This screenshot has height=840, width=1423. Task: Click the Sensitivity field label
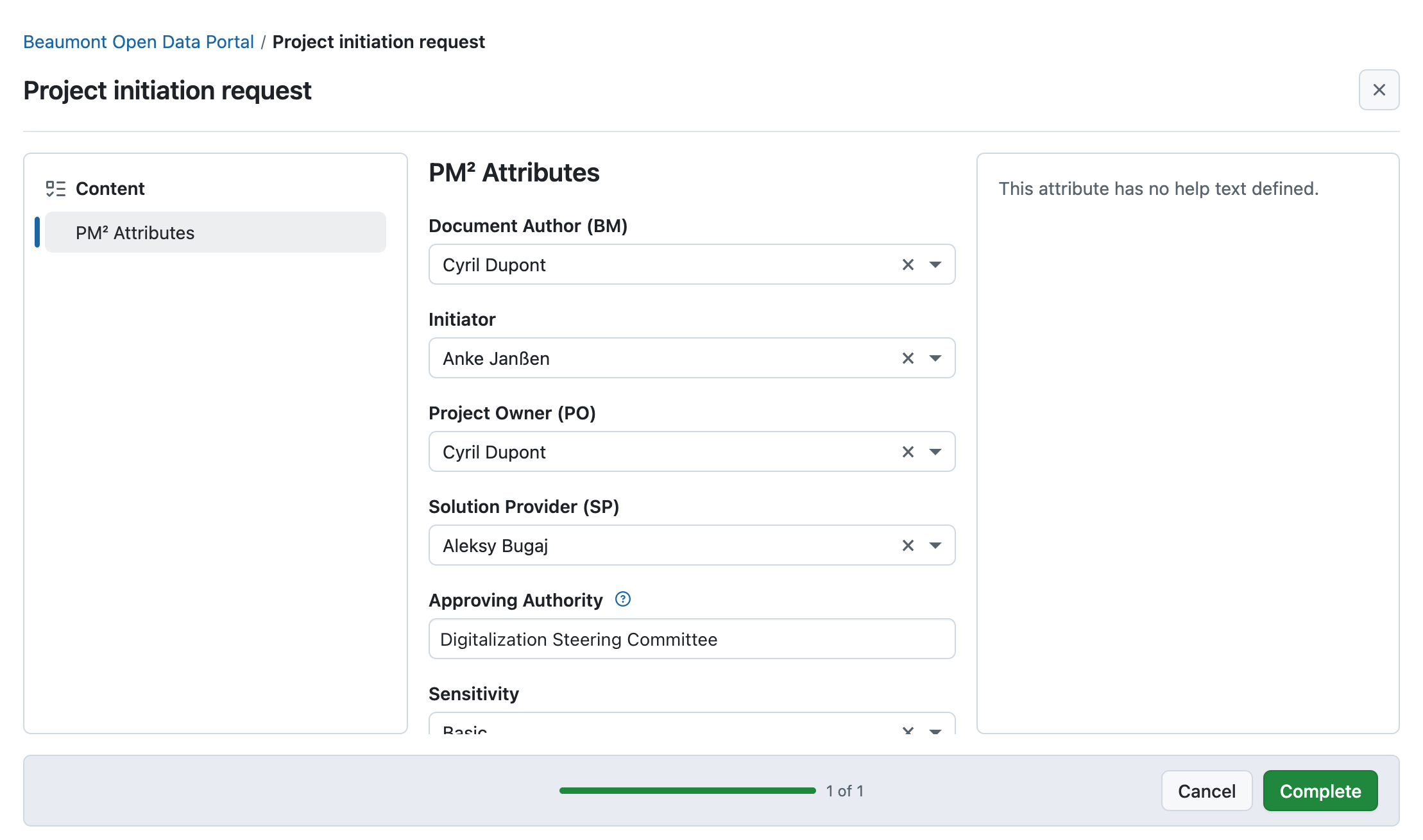pos(473,694)
